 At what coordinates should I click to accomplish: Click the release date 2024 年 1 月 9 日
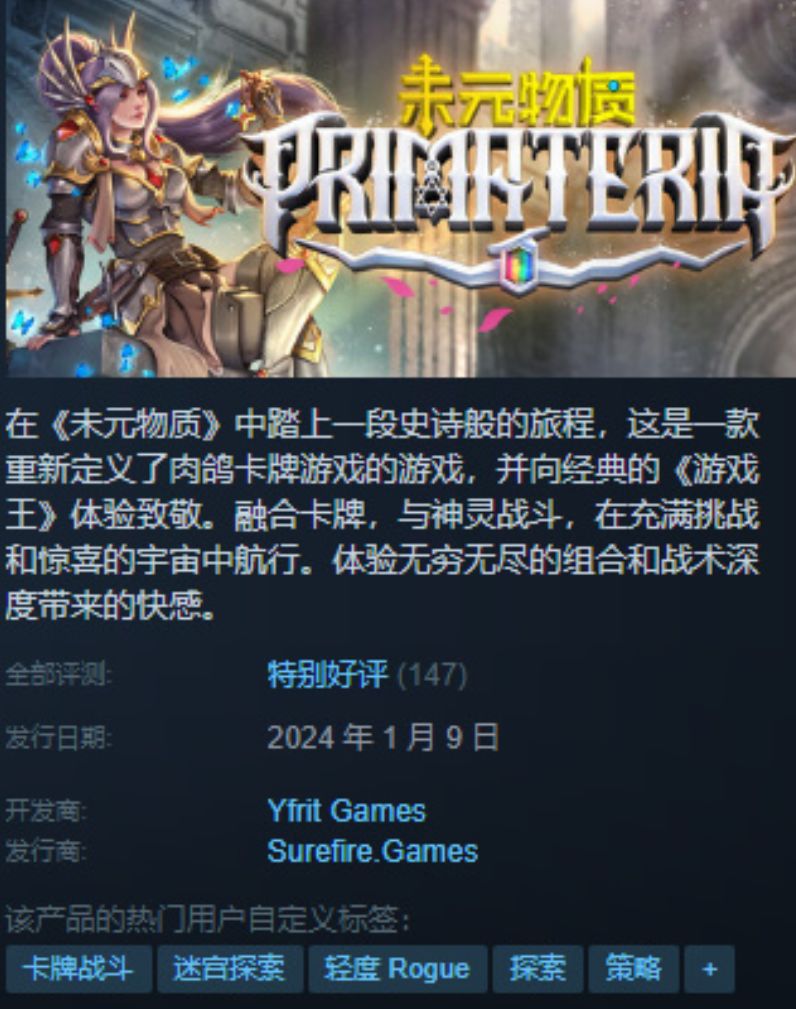[x=383, y=737]
